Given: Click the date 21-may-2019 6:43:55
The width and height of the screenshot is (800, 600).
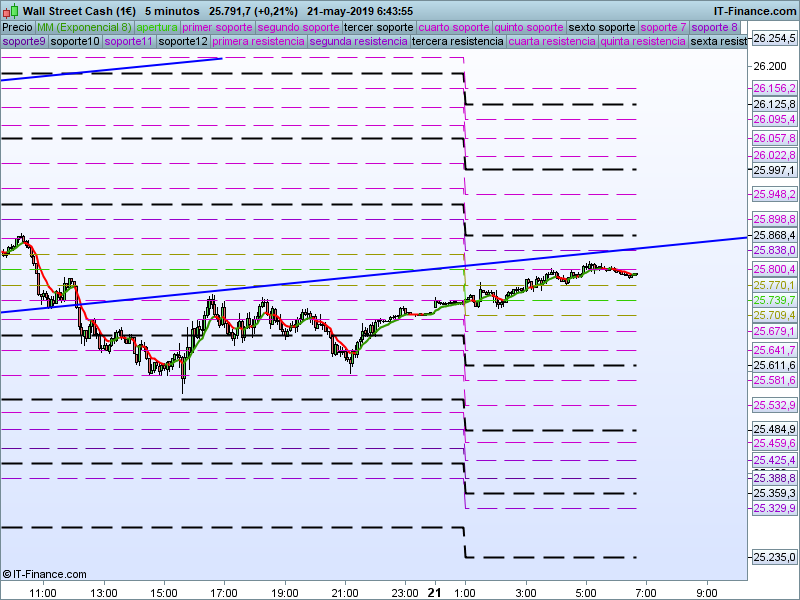Looking at the screenshot, I should pos(360,11).
